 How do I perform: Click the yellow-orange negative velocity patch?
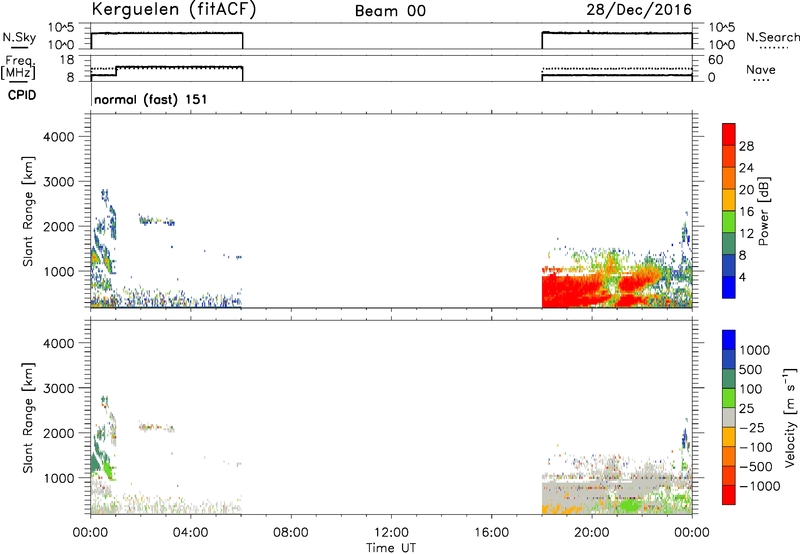pyautogui.click(x=561, y=508)
